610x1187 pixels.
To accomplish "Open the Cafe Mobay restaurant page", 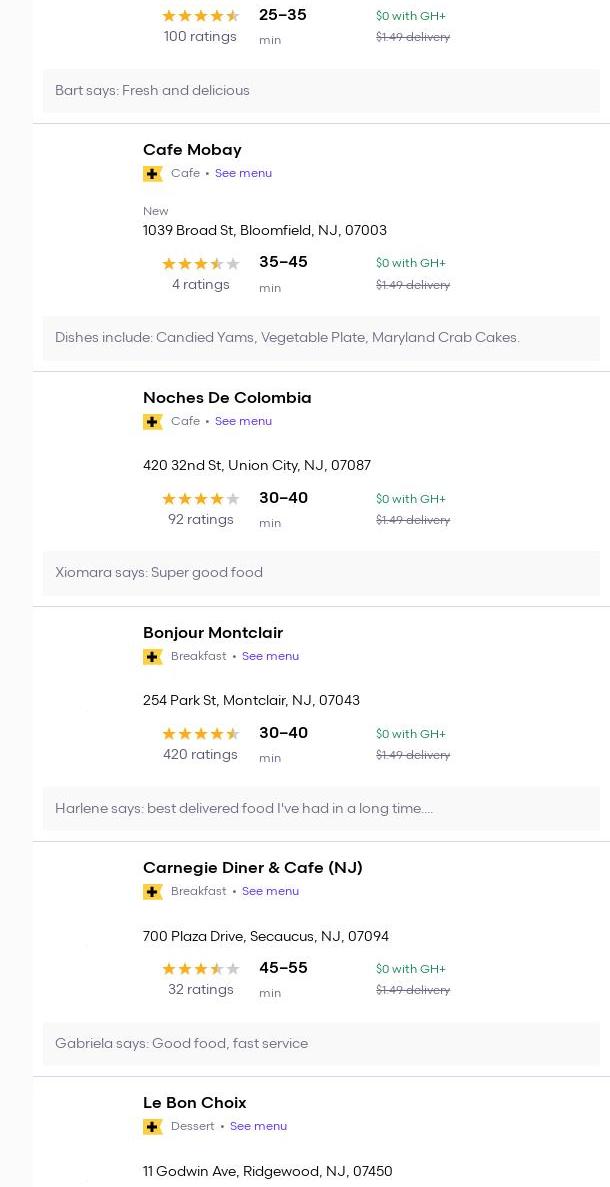I will click(x=192, y=150).
